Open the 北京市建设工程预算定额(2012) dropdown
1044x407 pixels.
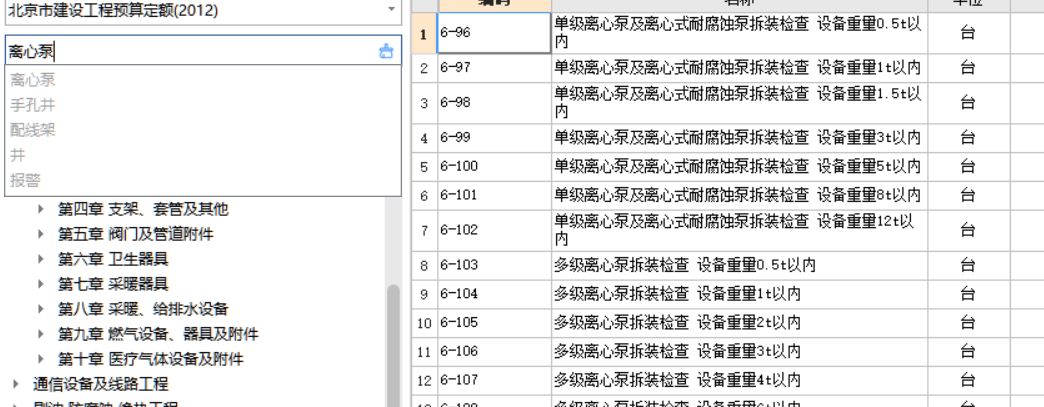pos(392,9)
